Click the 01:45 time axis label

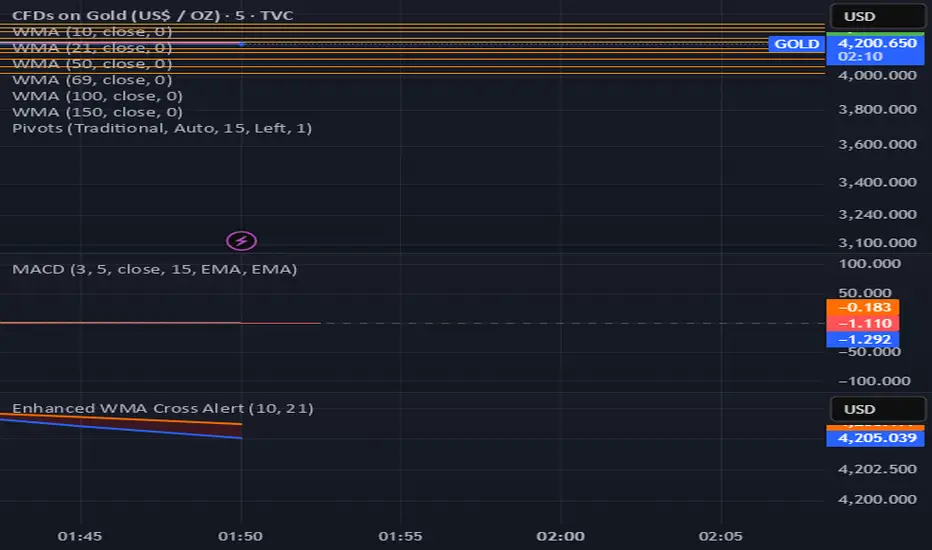click(x=80, y=536)
